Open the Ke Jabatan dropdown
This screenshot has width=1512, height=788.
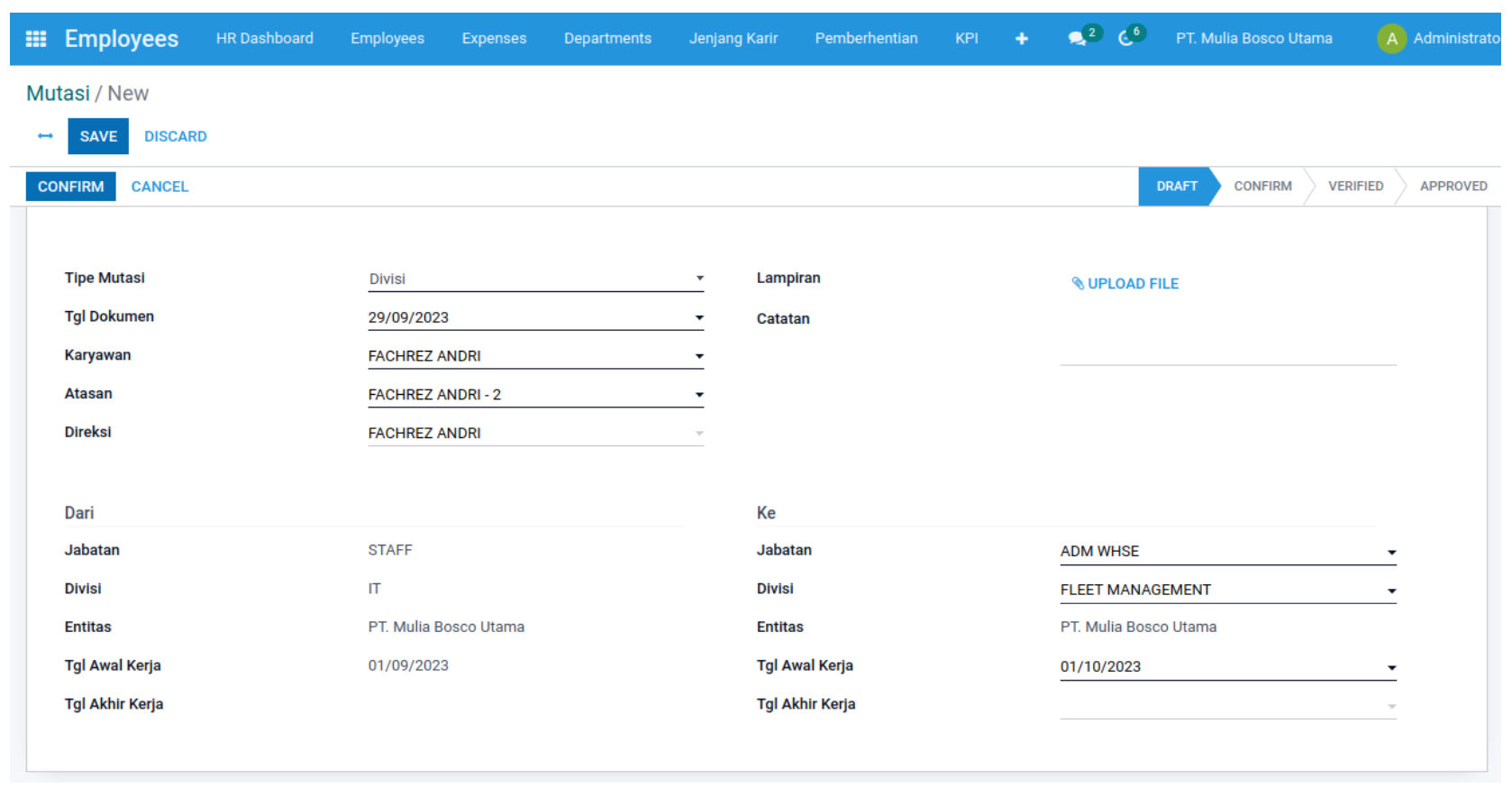1391,552
